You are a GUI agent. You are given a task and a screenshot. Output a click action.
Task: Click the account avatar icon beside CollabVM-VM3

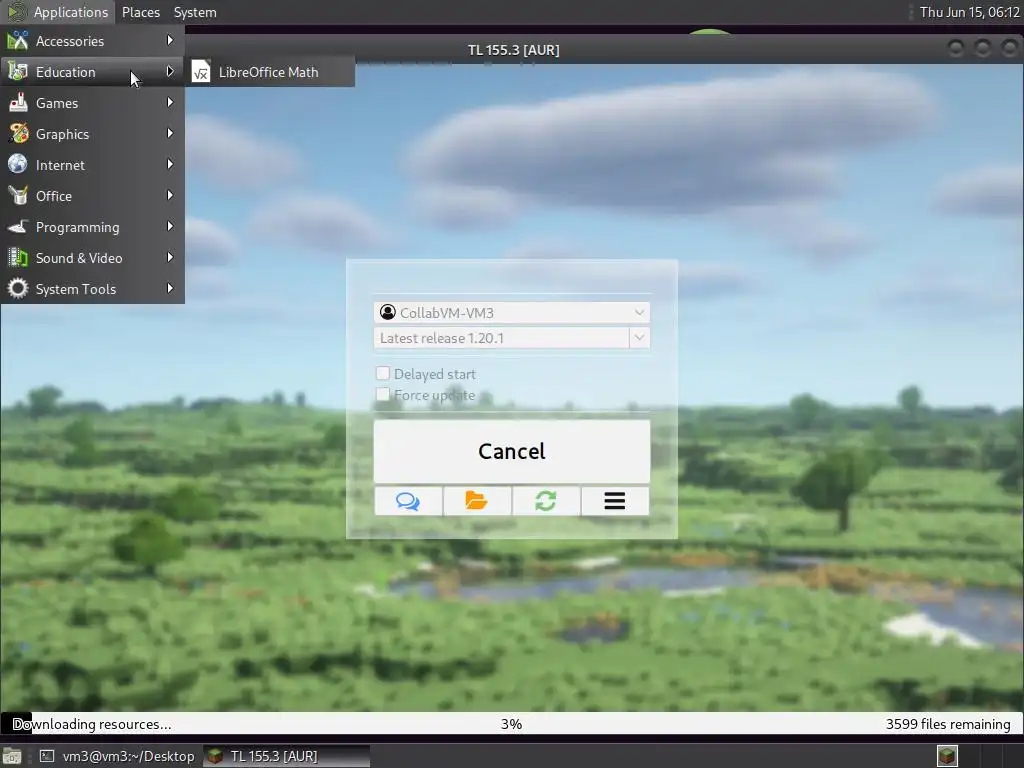point(388,312)
